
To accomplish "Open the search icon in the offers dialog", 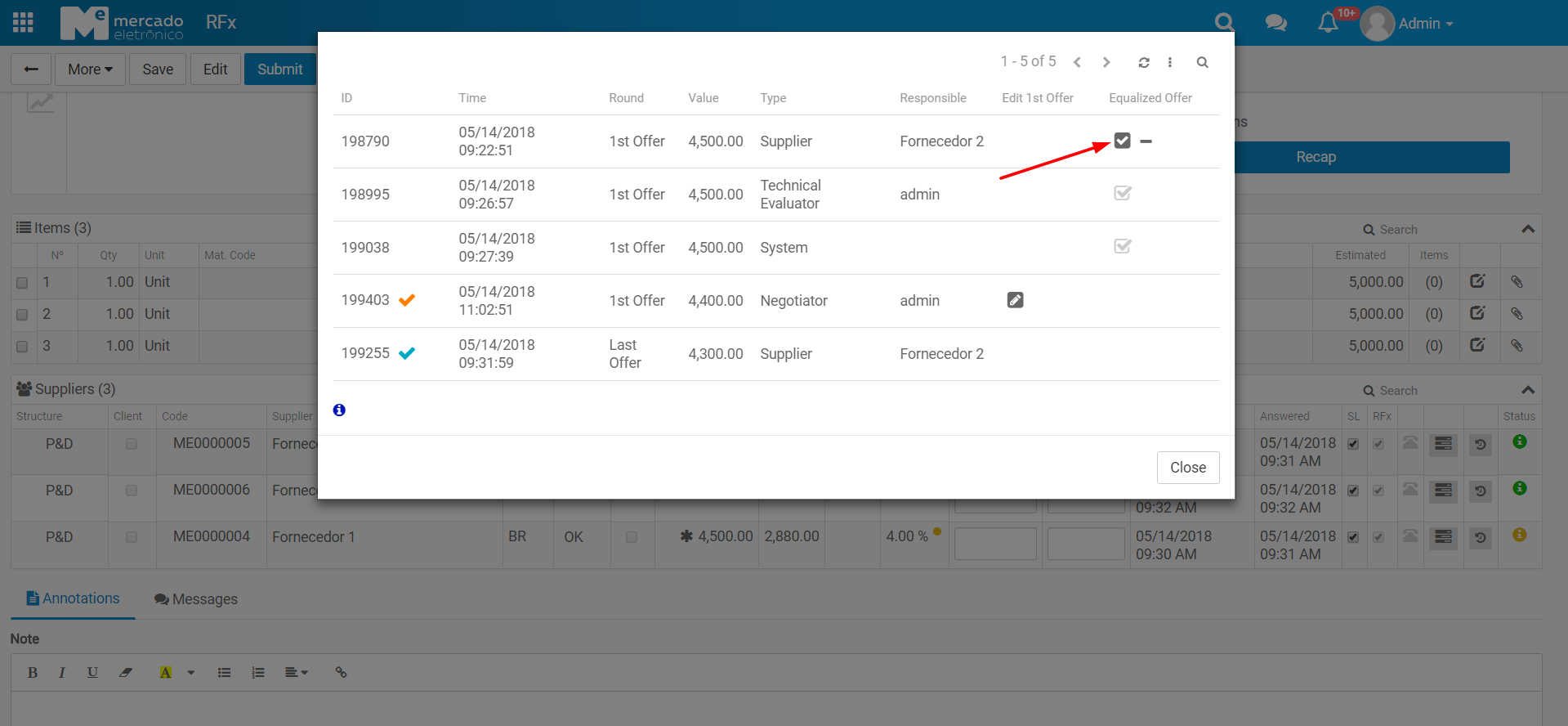I will 1202,63.
